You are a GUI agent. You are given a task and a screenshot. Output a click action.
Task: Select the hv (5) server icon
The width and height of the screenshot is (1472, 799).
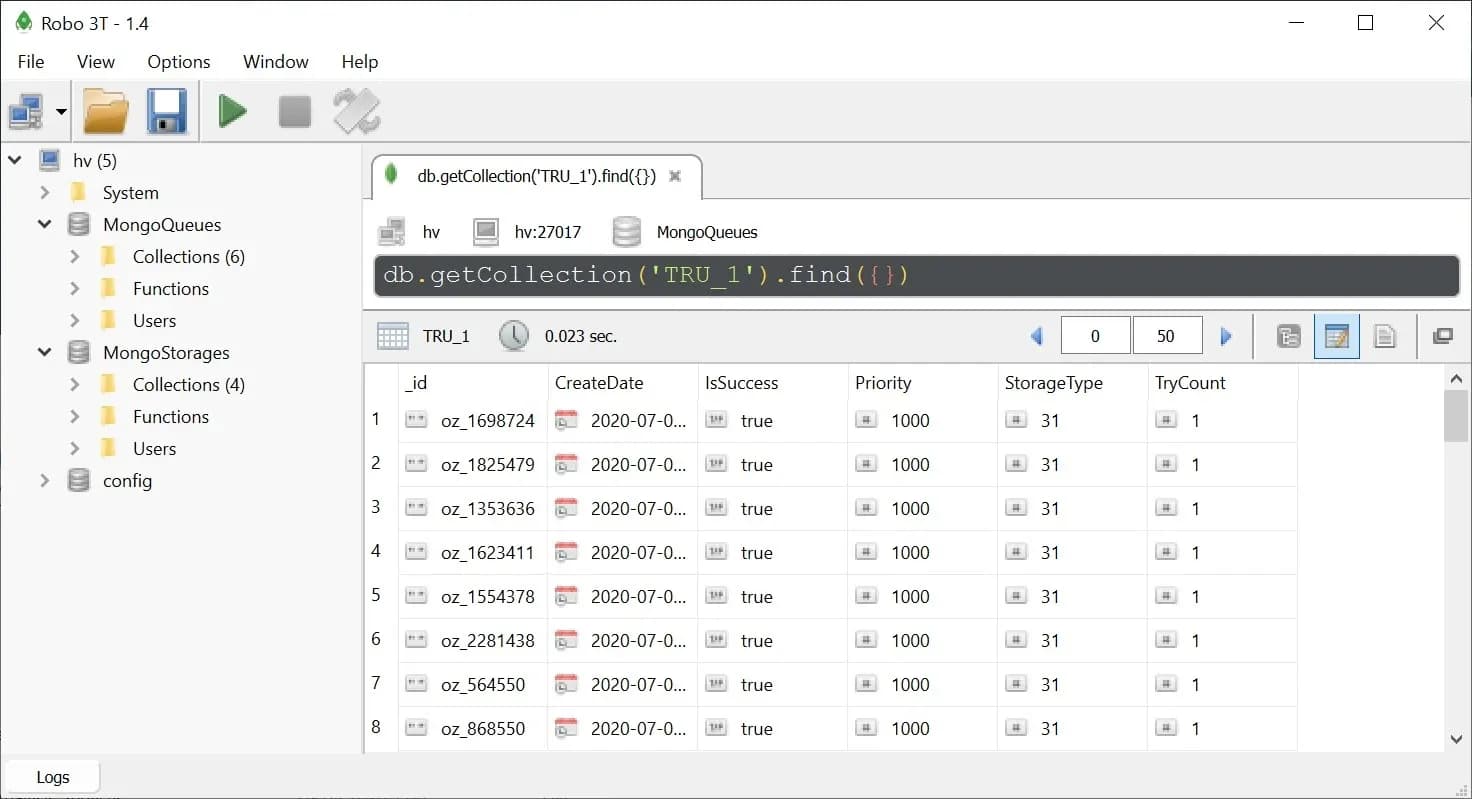click(49, 160)
